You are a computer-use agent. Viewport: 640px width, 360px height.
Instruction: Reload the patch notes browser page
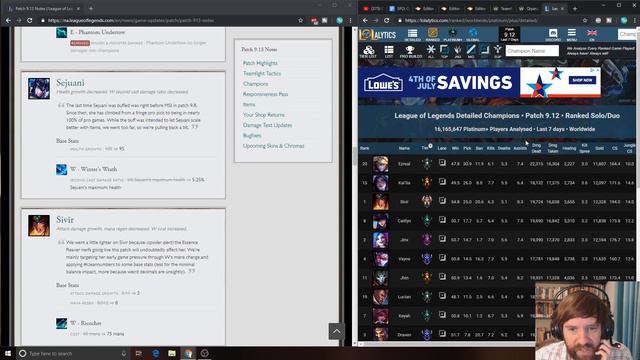click(29, 20)
